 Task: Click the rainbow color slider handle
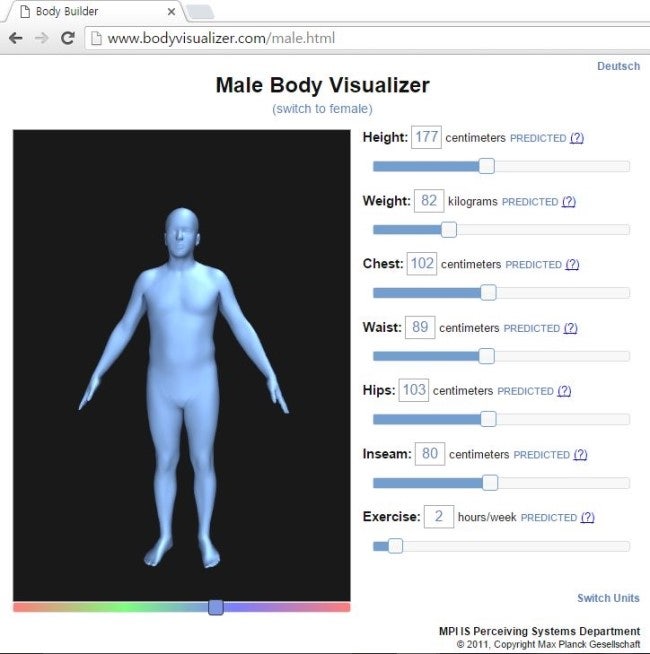click(216, 607)
